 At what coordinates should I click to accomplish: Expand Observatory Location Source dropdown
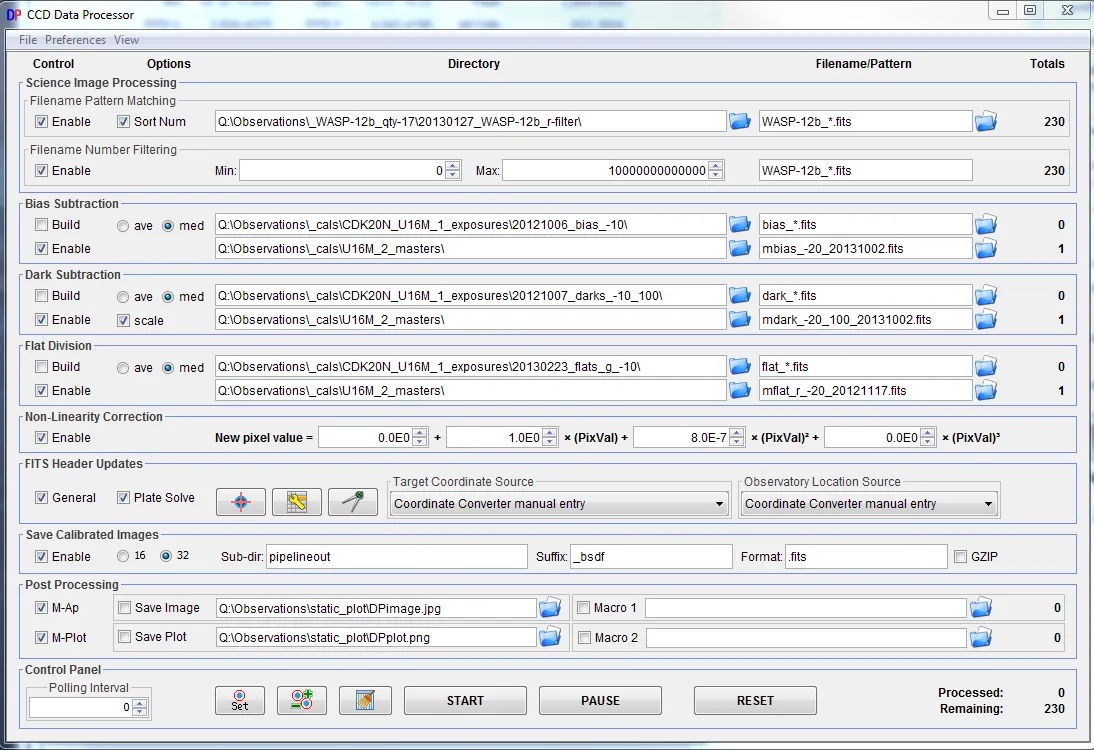point(869,504)
